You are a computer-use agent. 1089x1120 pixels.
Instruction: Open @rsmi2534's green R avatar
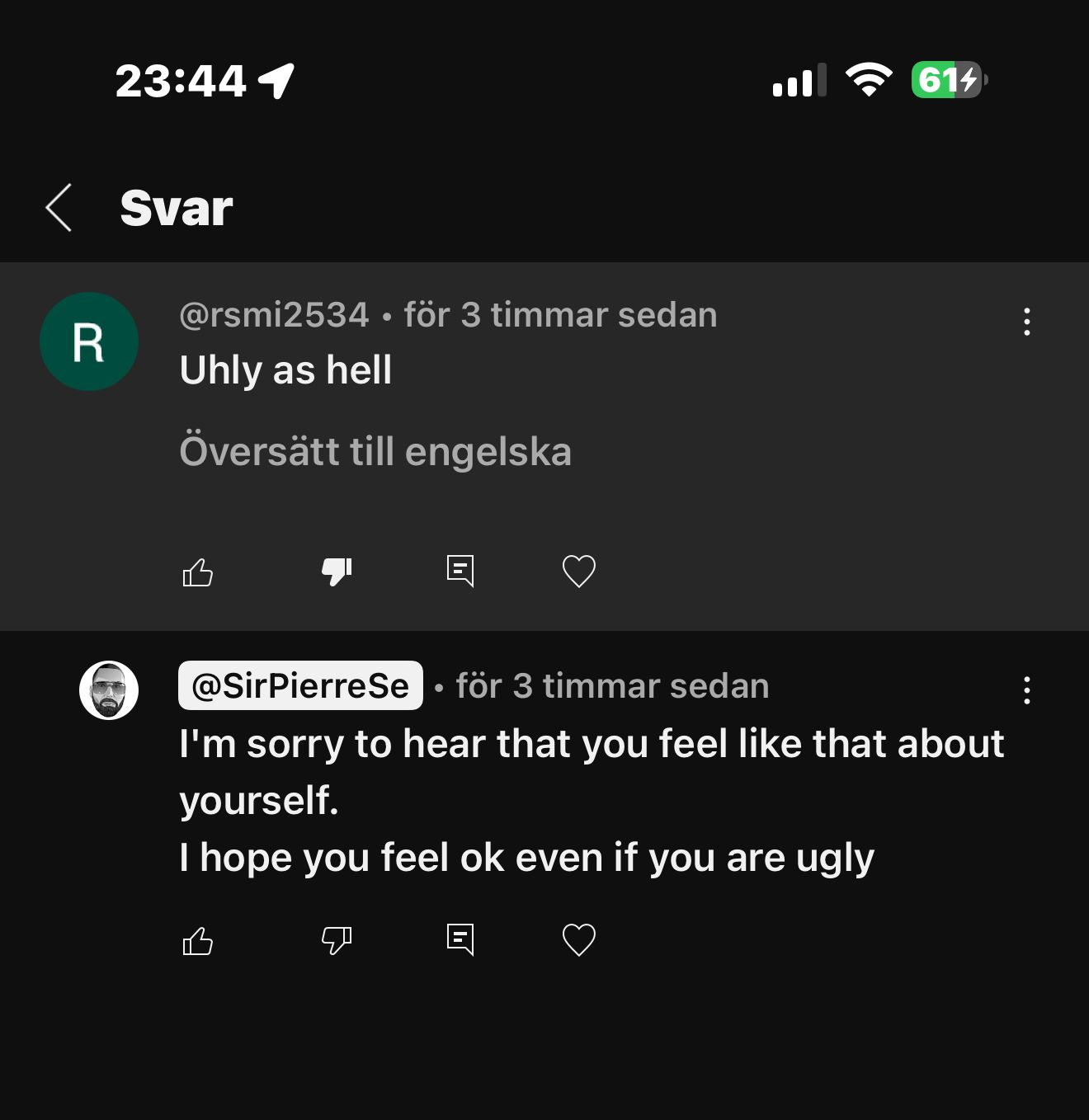89,341
